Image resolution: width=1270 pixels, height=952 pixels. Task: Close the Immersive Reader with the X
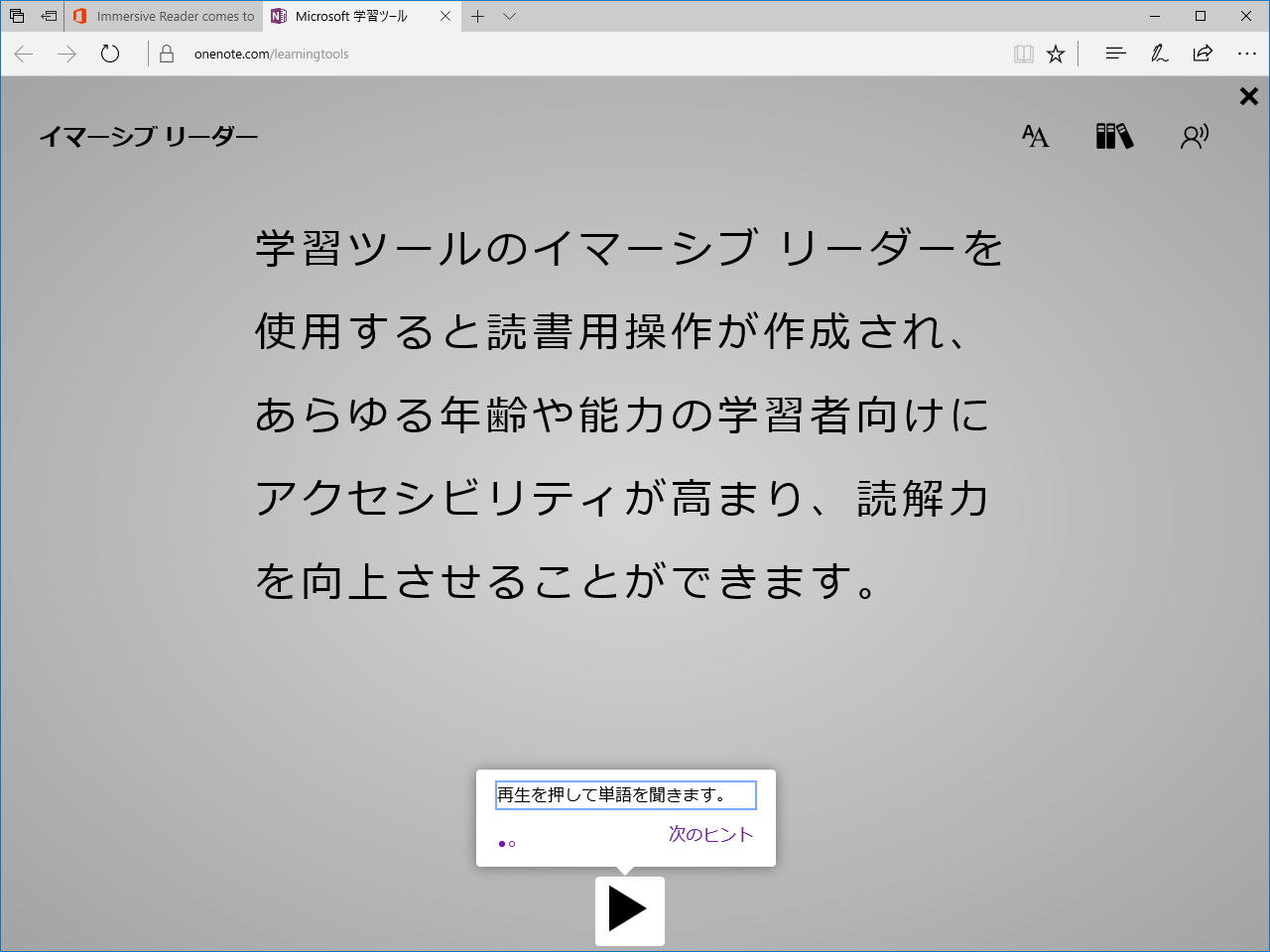click(1248, 96)
